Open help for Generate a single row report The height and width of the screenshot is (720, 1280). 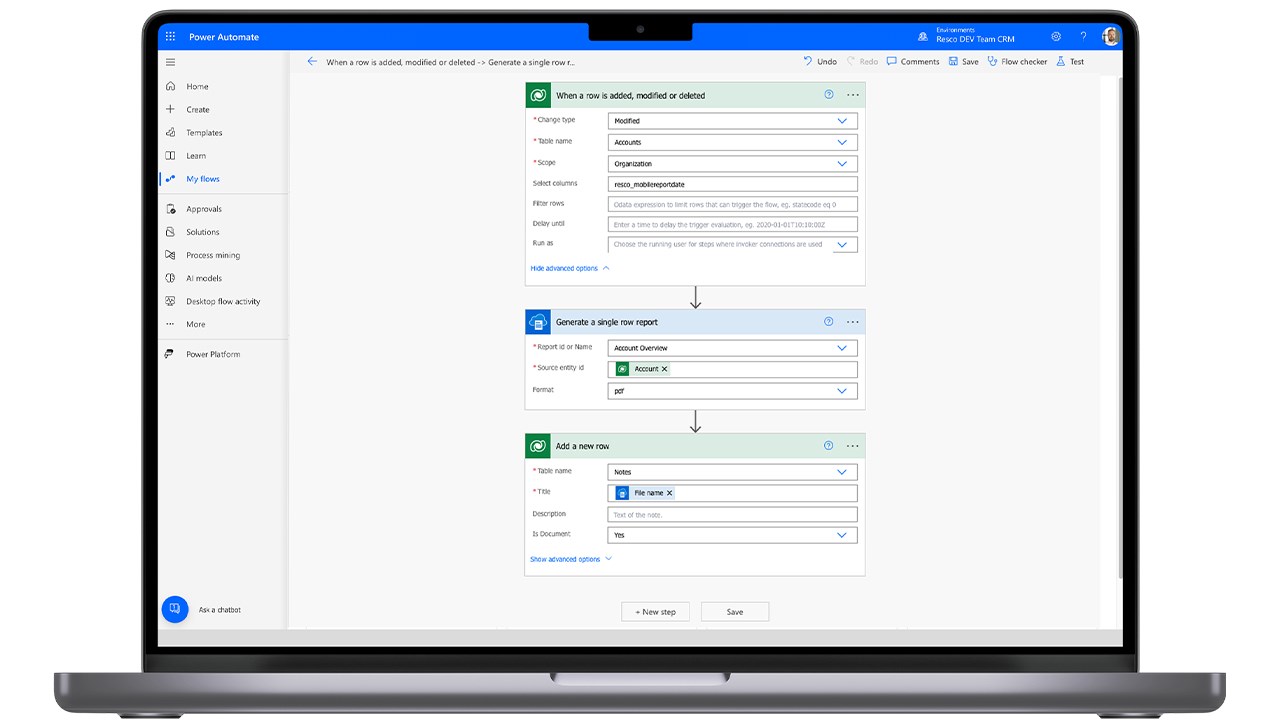(828, 322)
